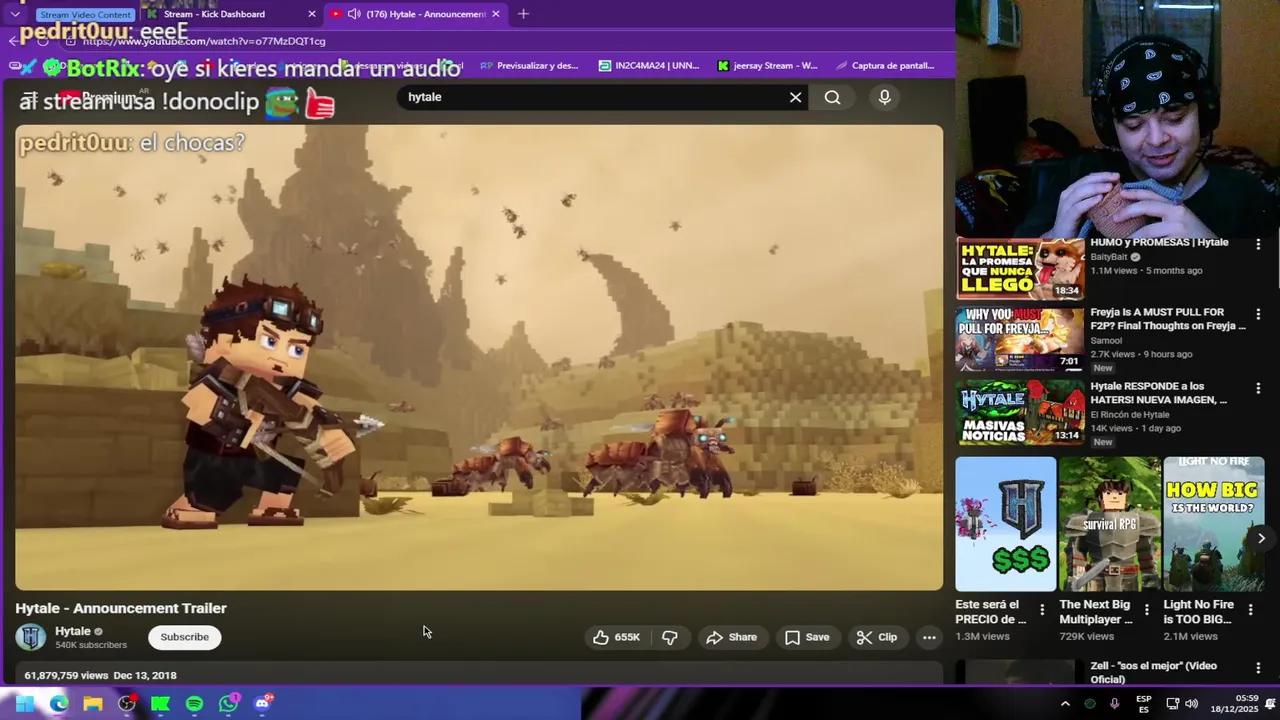
Task: Clear the YouTube search box with X
Action: tap(795, 97)
